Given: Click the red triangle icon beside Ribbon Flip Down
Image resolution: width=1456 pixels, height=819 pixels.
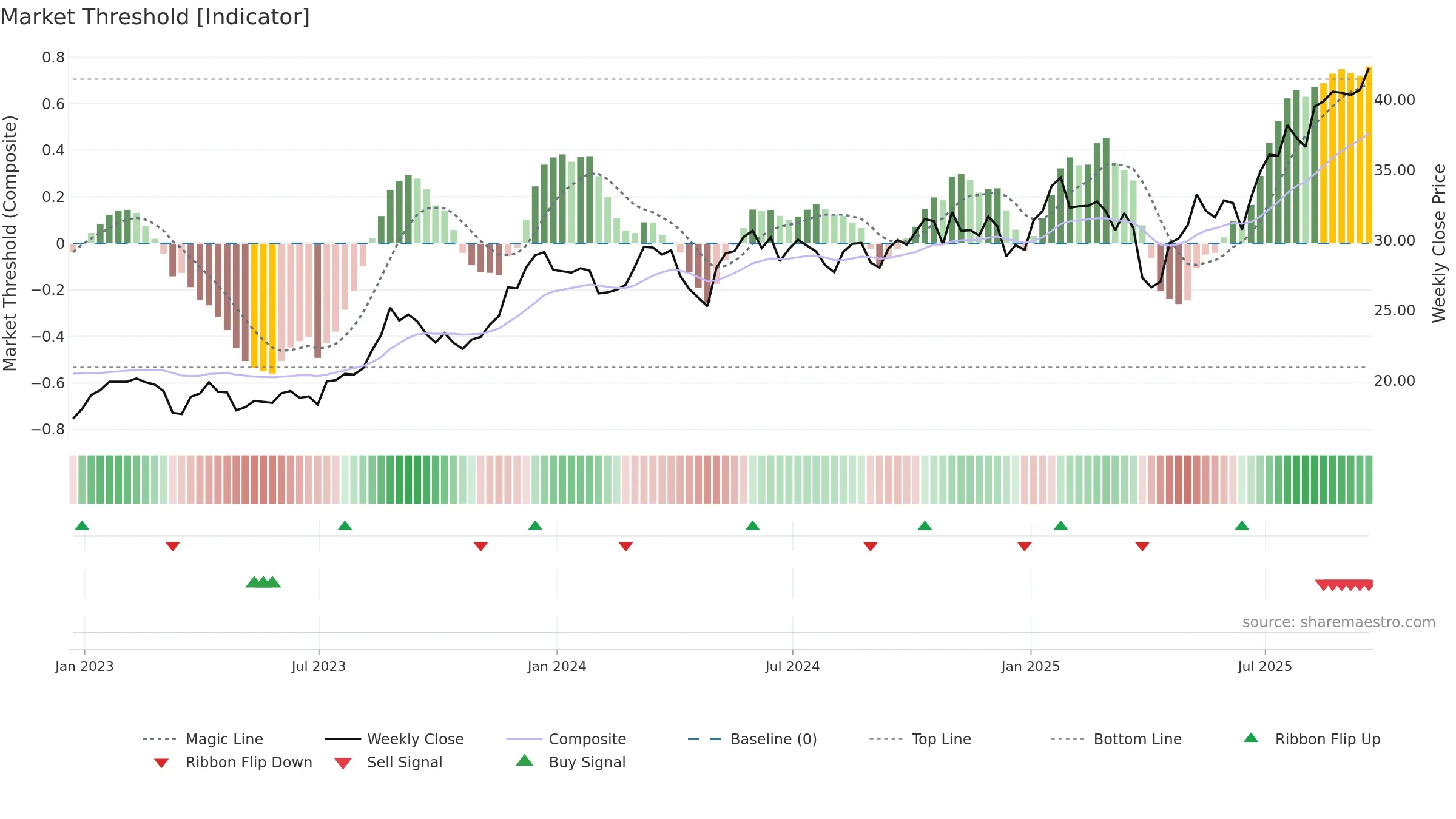Looking at the screenshot, I should click(x=161, y=763).
